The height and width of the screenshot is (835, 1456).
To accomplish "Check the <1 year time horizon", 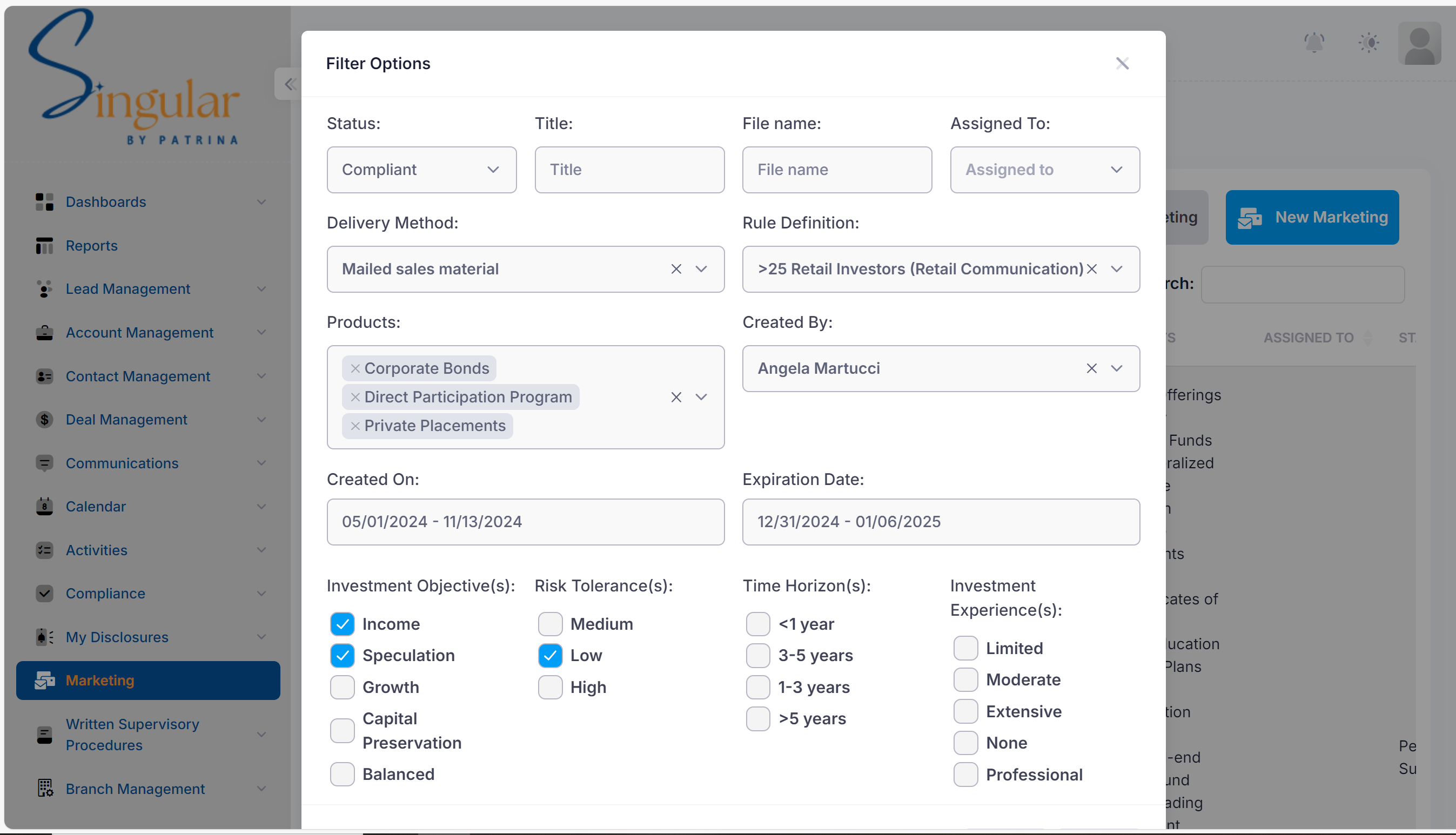I will pos(758,624).
